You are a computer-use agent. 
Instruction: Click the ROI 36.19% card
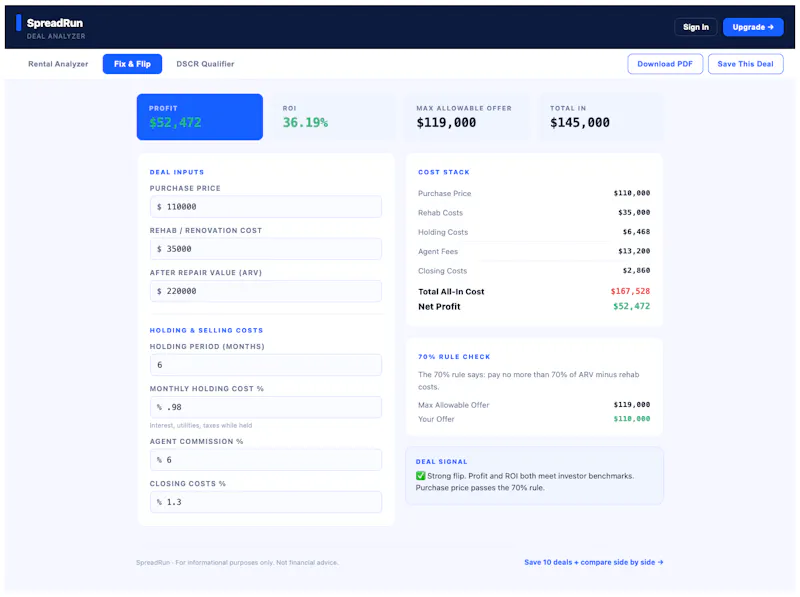(333, 117)
